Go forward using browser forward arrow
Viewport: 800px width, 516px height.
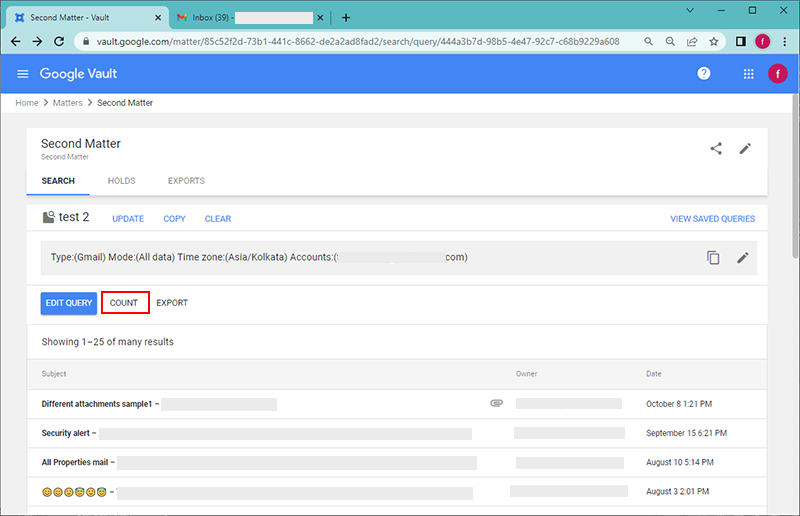pos(37,41)
